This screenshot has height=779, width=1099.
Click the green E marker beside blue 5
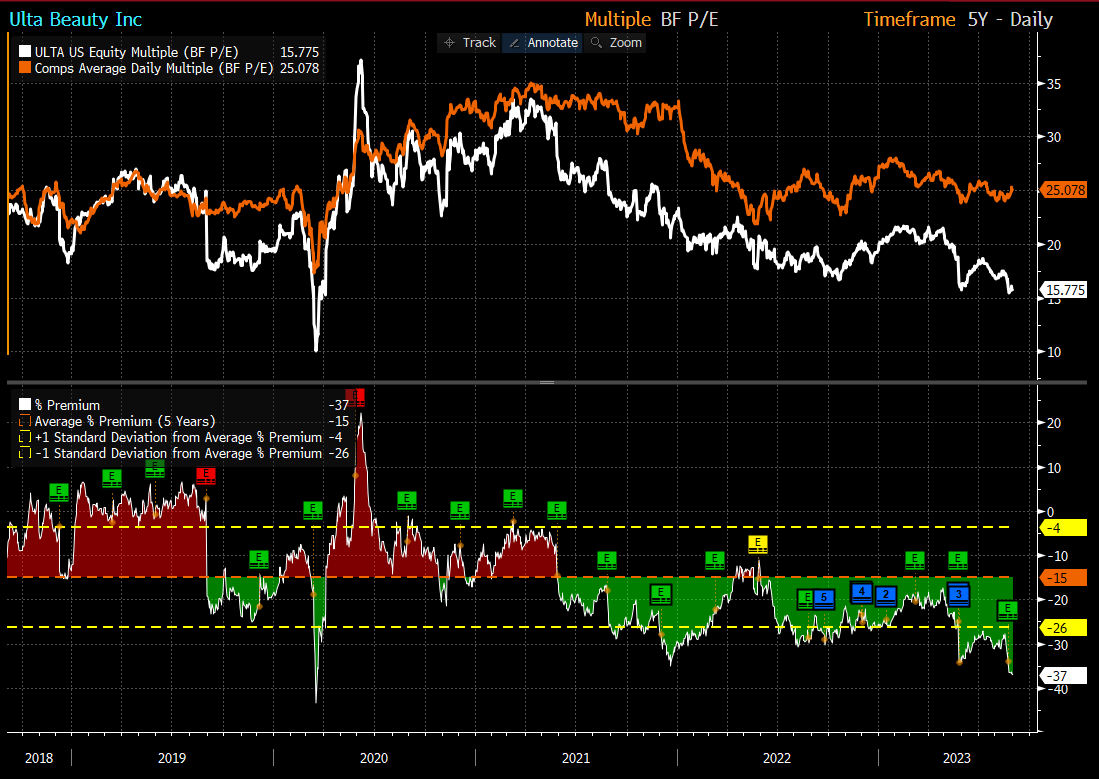(x=806, y=599)
